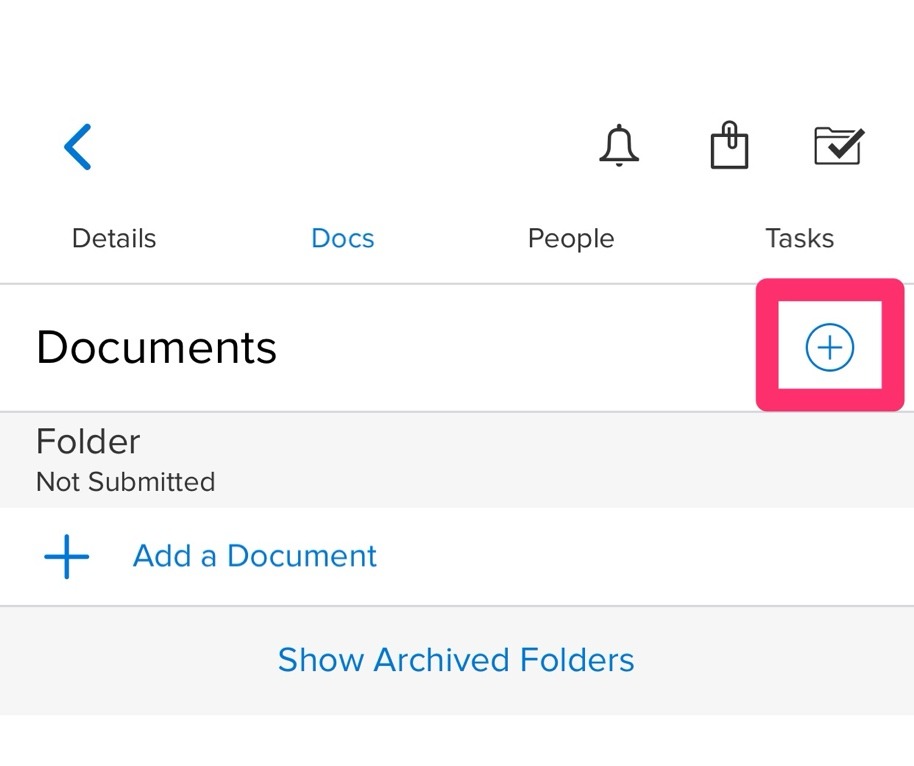Viewport: 914px width, 766px height.
Task: Select the Docs tab
Action: 343,238
